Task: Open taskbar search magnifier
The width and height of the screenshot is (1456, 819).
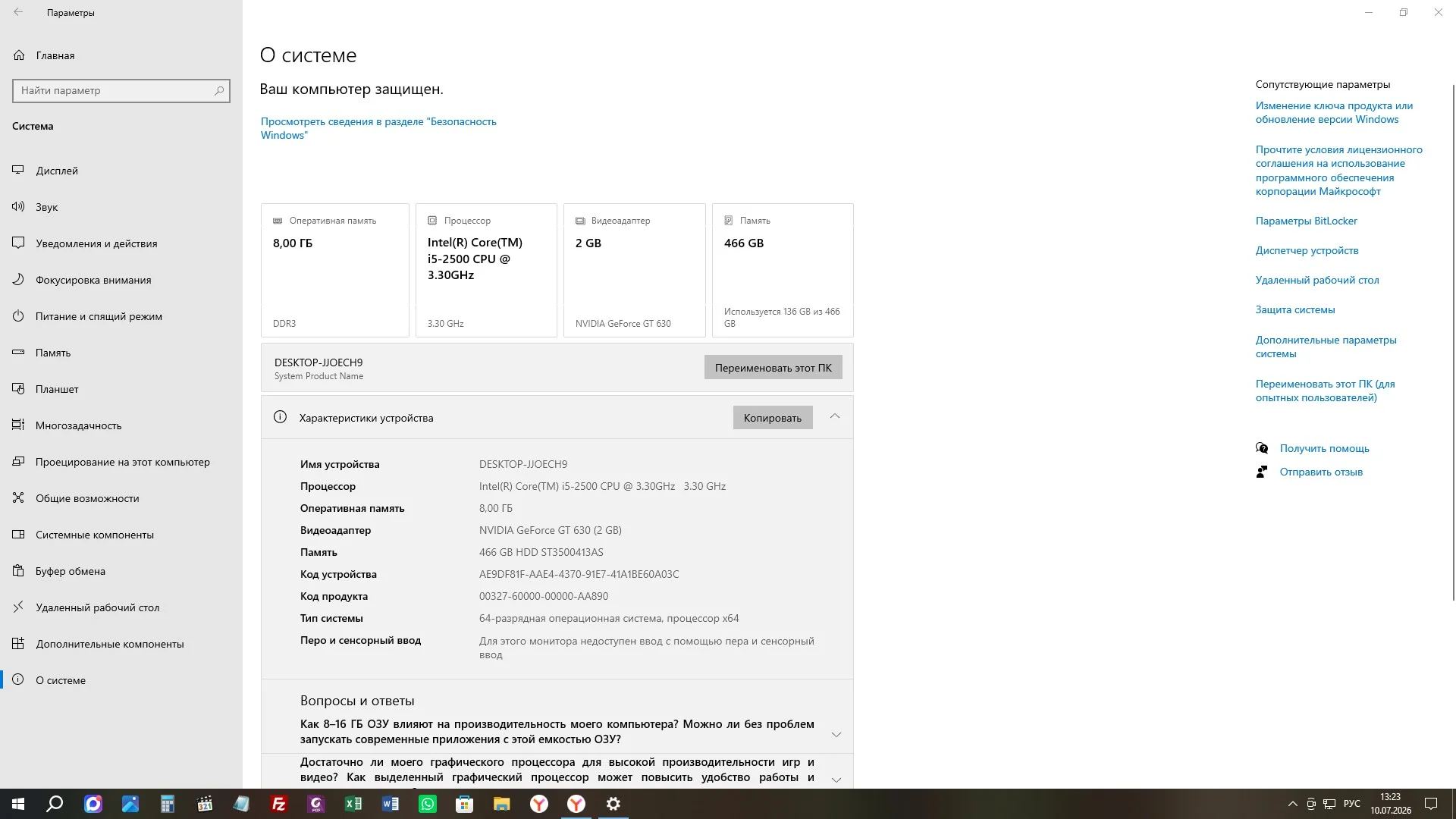Action: pos(55,804)
